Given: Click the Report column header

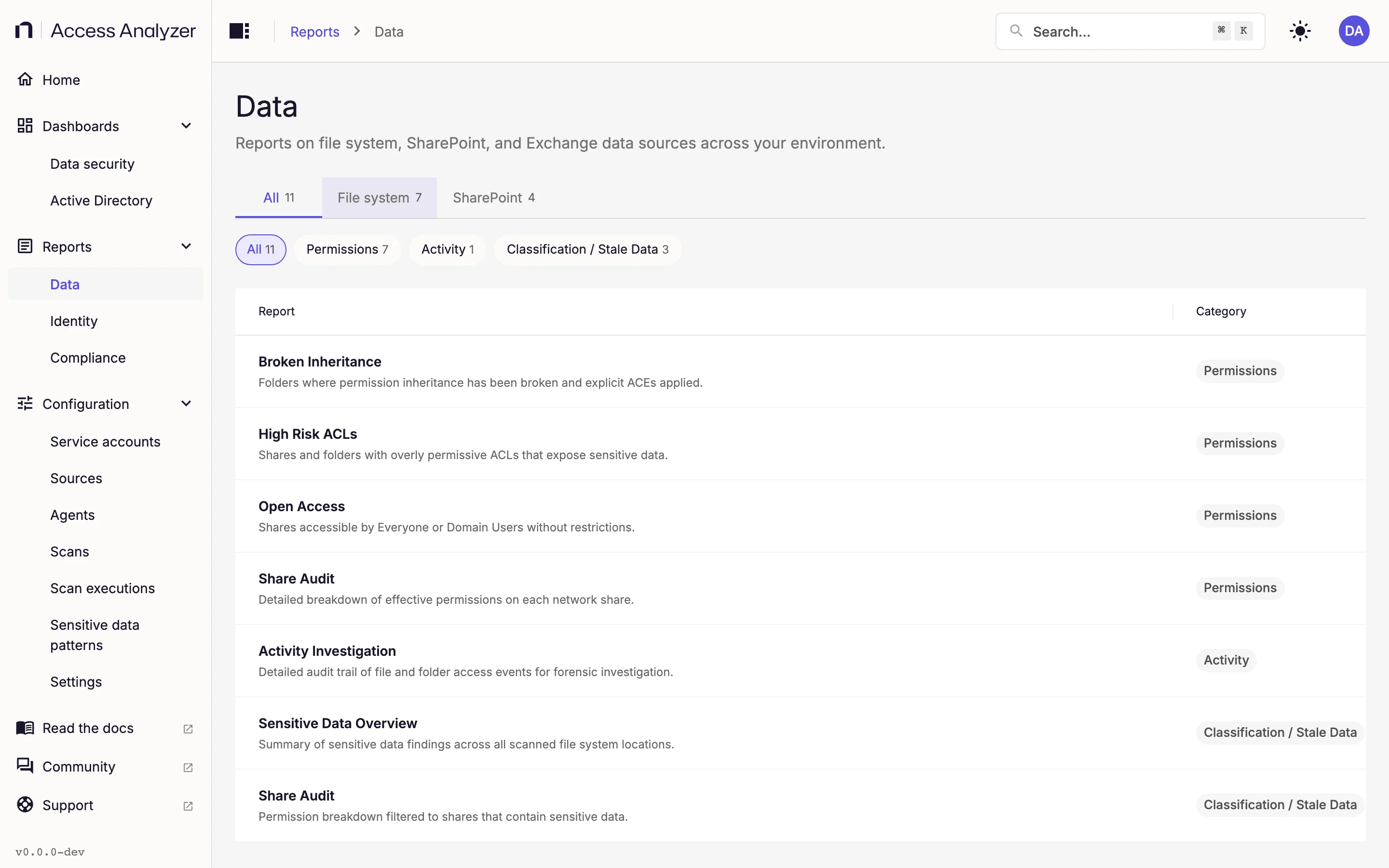Looking at the screenshot, I should coord(276,311).
